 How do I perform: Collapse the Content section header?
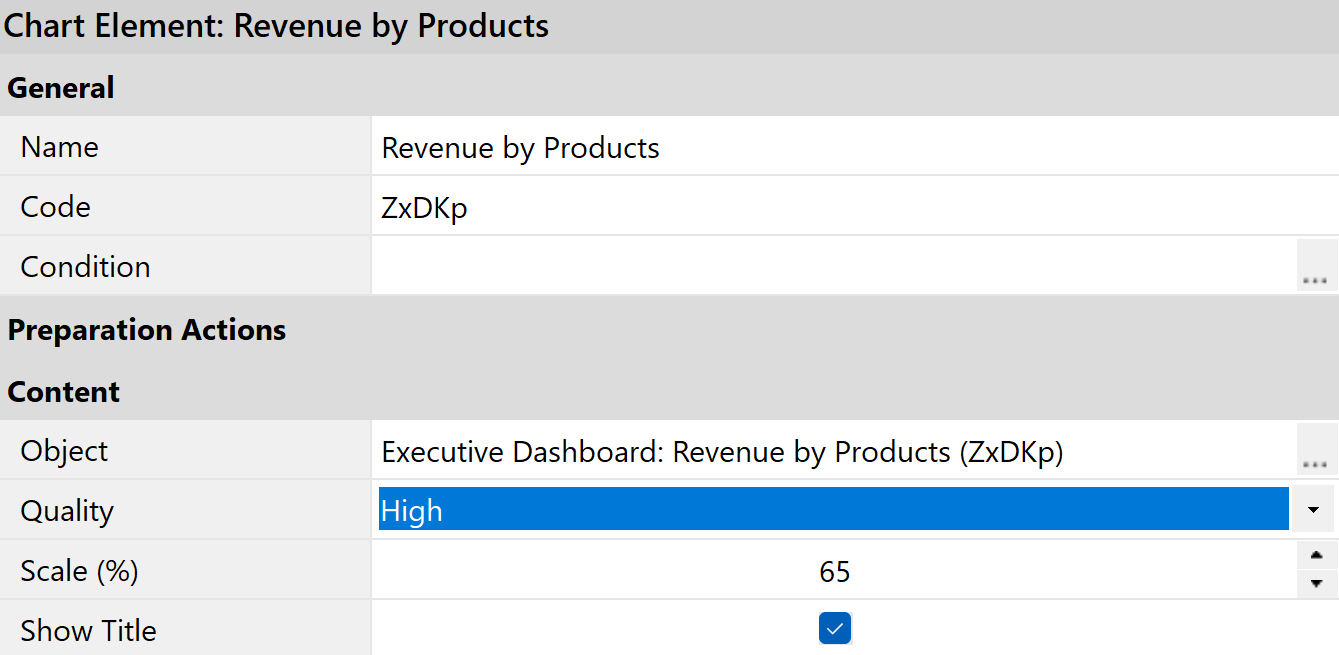pyautogui.click(x=64, y=392)
